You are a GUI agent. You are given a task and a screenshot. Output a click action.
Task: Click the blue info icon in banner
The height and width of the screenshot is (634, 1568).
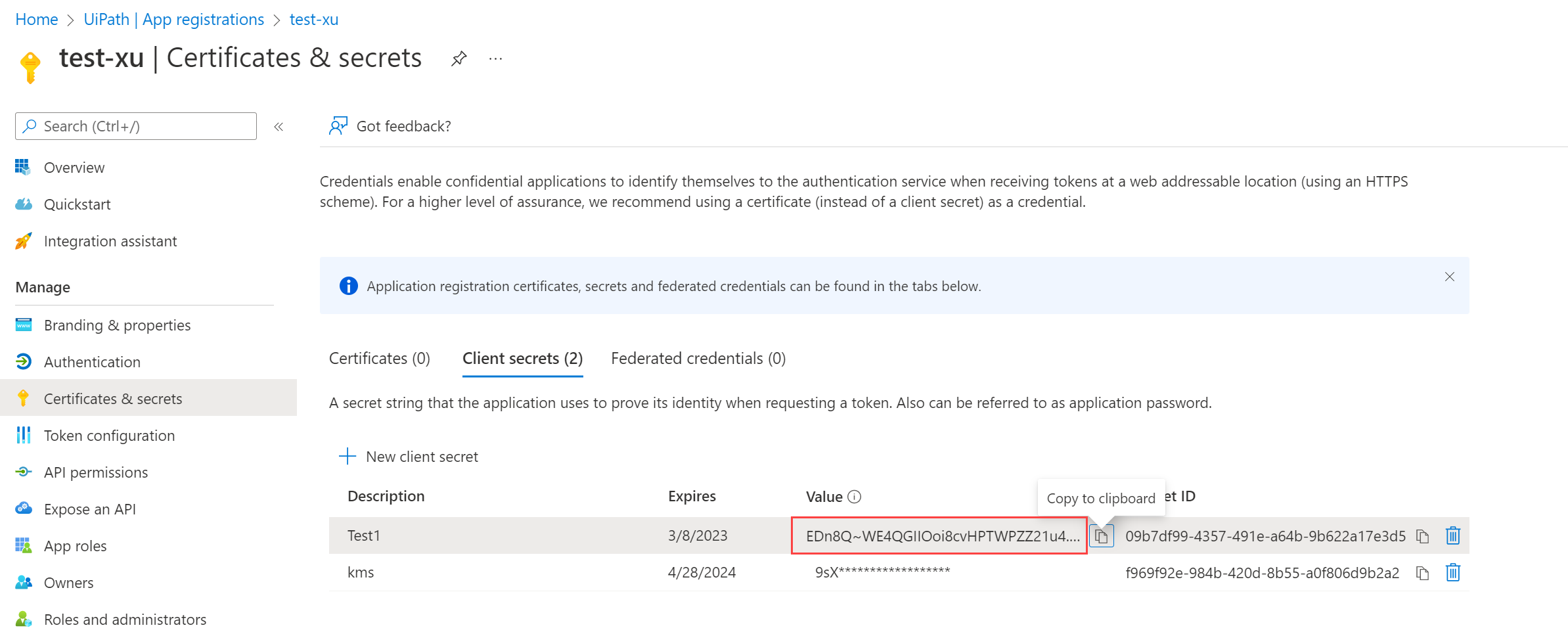click(x=348, y=286)
